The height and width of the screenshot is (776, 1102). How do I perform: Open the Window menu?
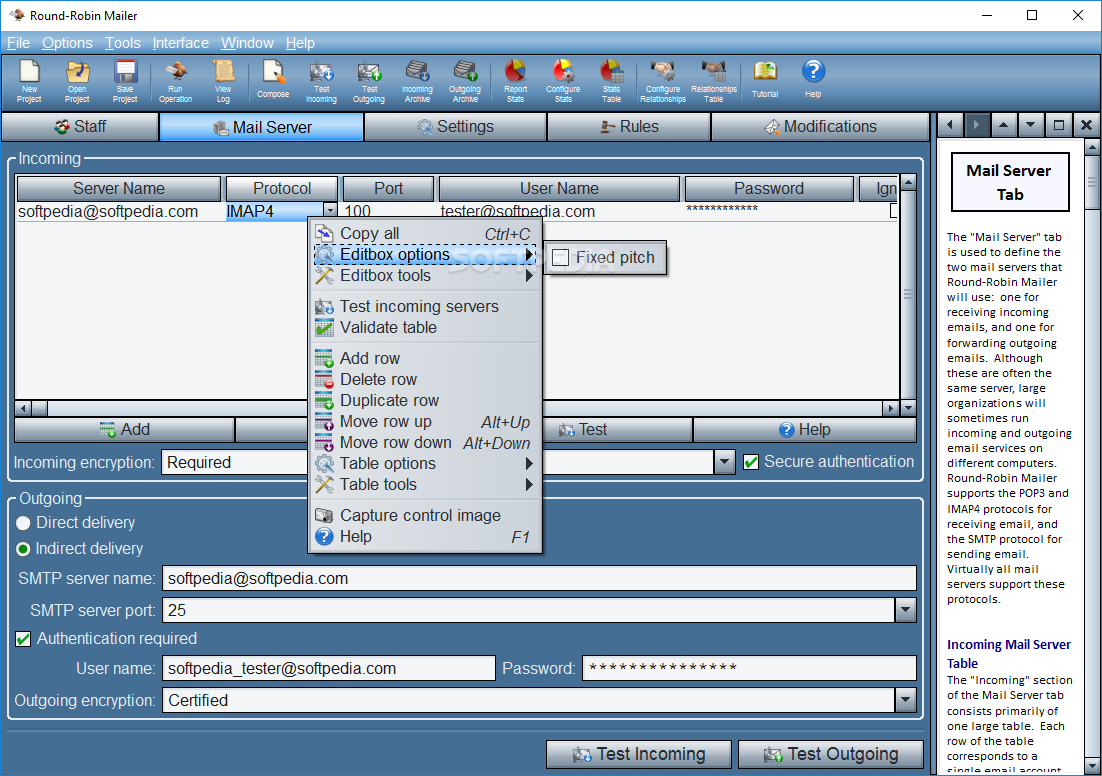click(x=247, y=43)
